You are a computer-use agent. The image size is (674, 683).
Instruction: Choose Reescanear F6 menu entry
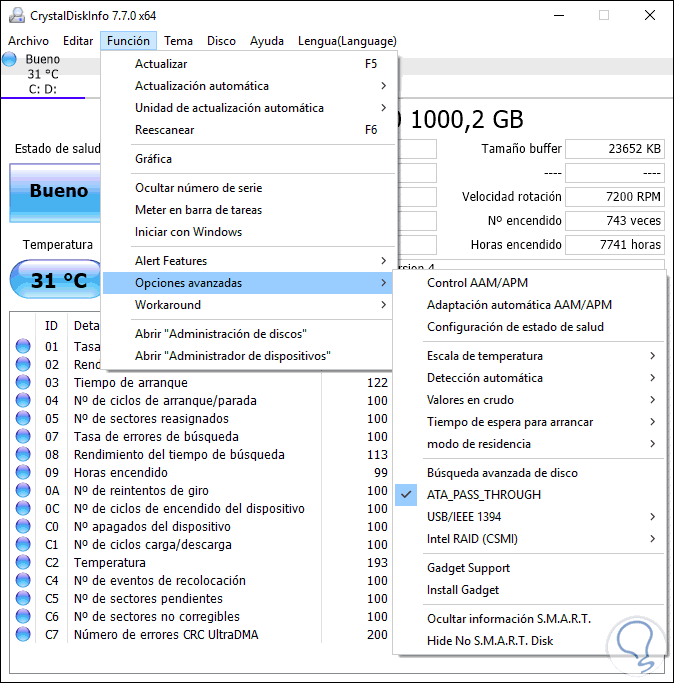tap(248, 130)
